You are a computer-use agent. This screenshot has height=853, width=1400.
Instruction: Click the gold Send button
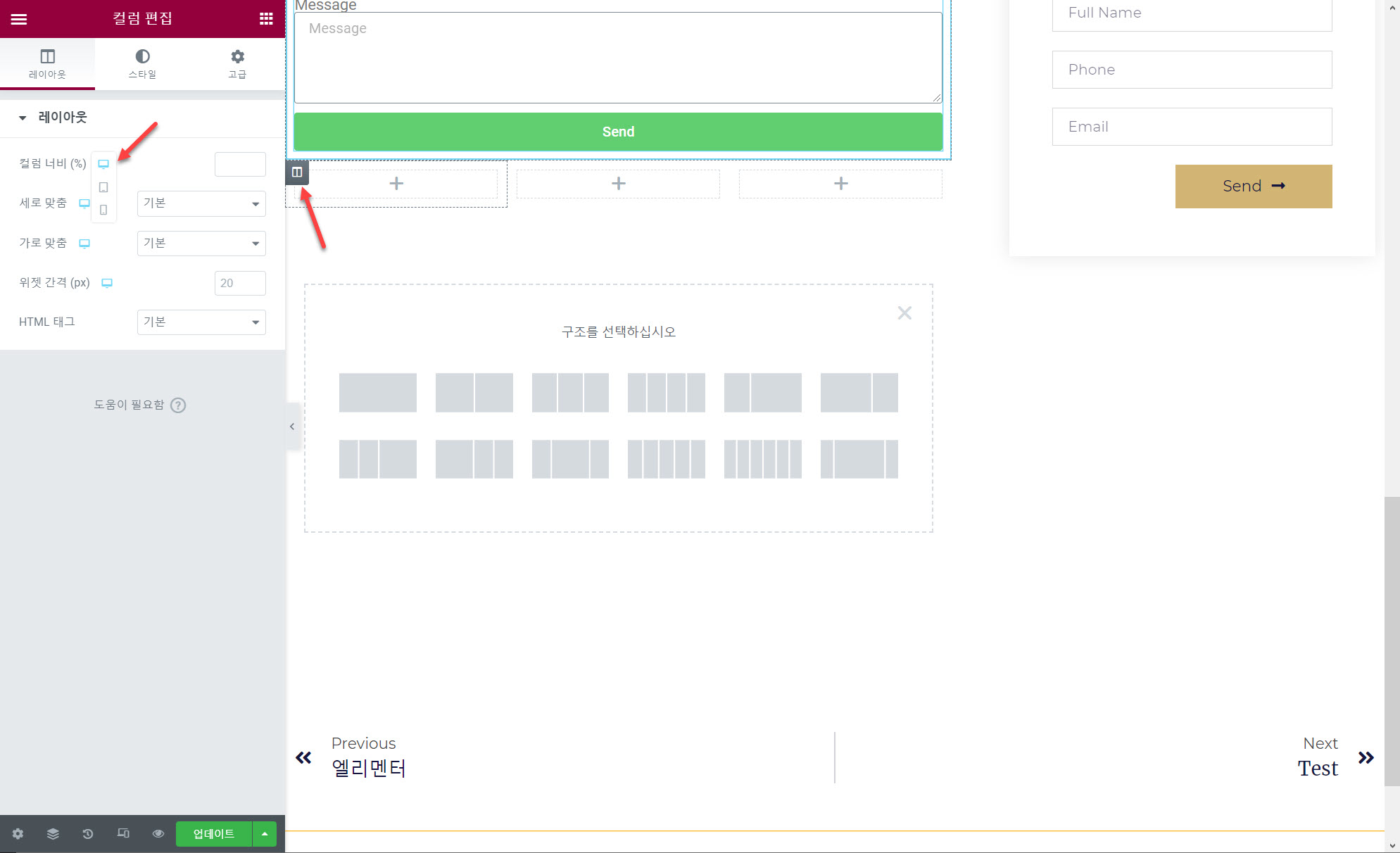(1253, 187)
